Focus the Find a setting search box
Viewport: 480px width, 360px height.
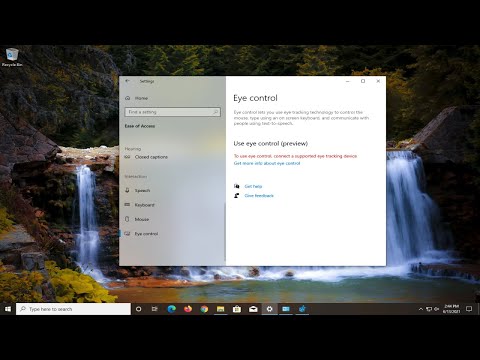pos(172,112)
